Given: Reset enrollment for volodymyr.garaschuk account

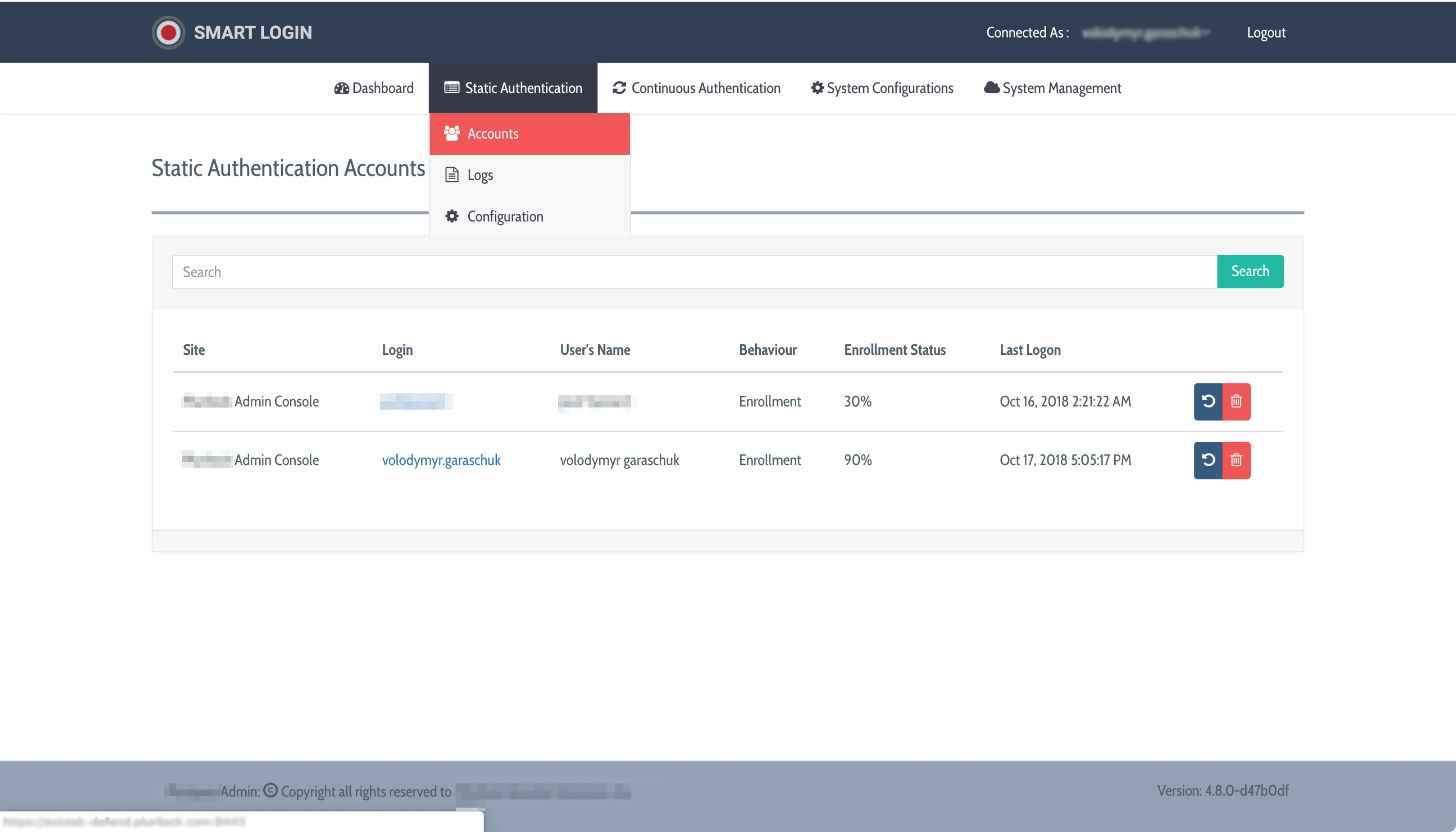Looking at the screenshot, I should click(x=1208, y=460).
